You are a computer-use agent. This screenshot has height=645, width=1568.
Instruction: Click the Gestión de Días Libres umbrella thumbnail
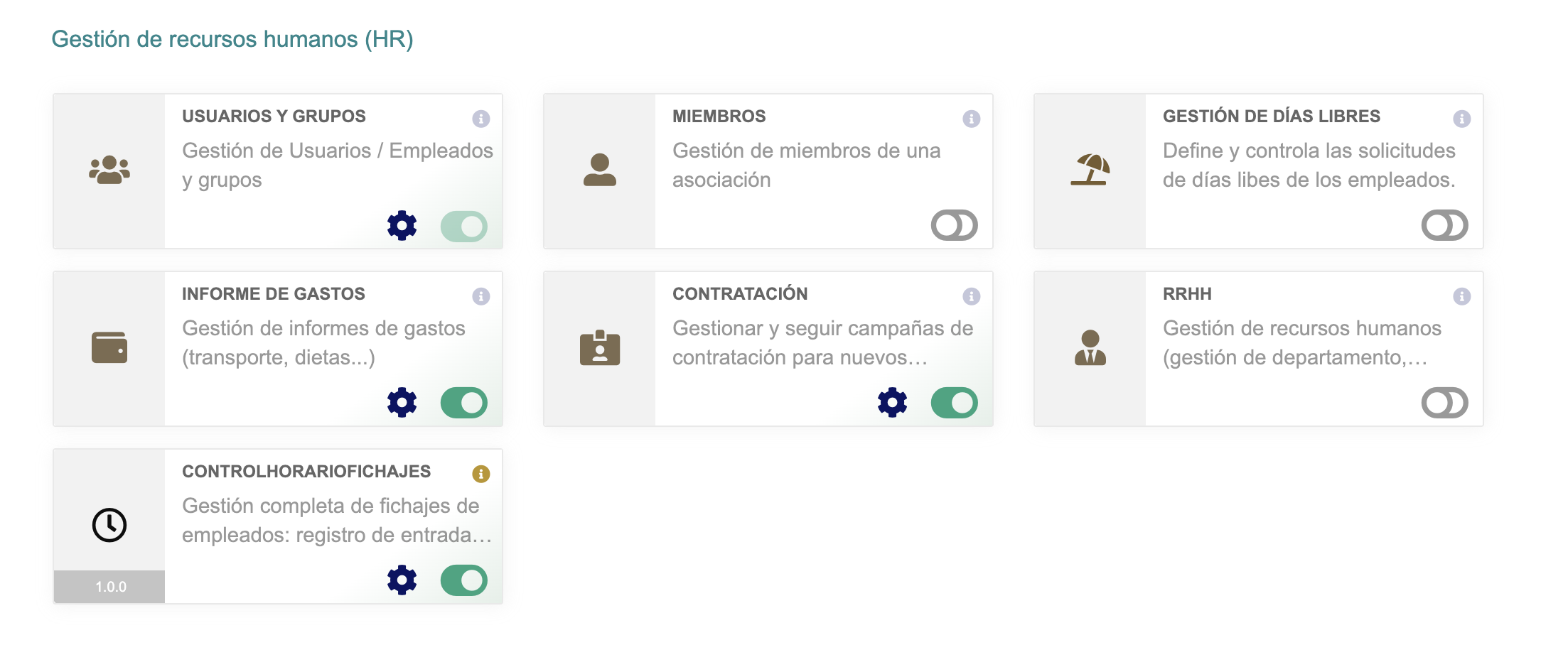click(x=1090, y=170)
